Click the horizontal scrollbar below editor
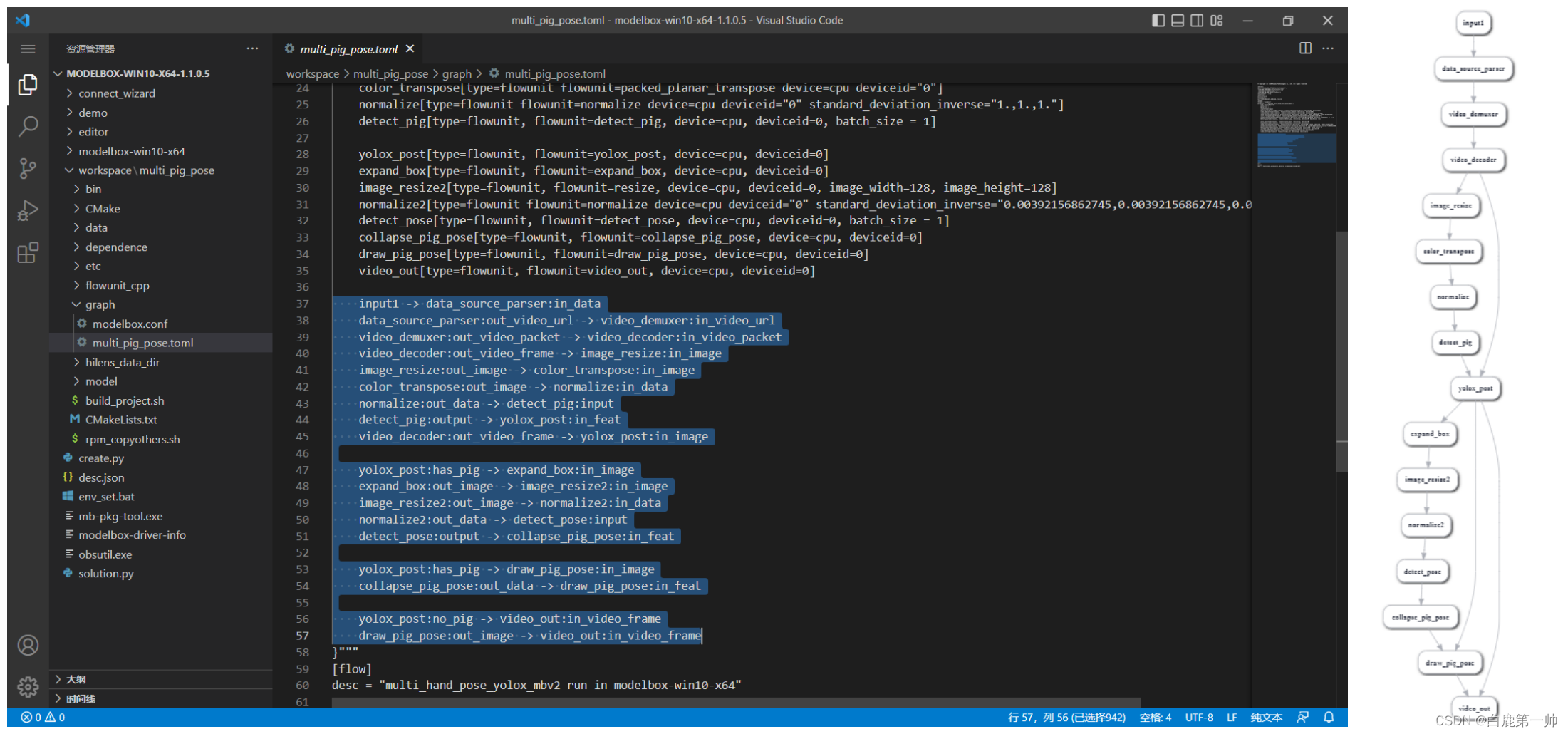The width and height of the screenshot is (1568, 734). (737, 703)
